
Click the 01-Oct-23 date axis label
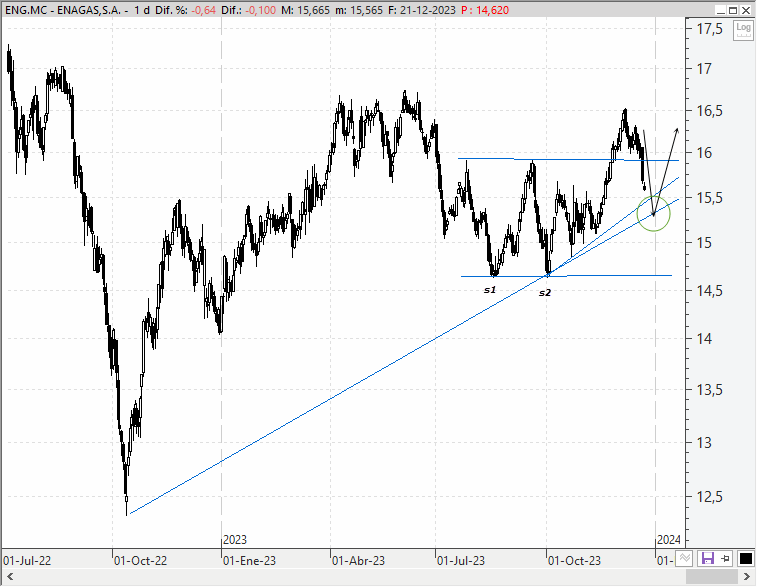(575, 561)
